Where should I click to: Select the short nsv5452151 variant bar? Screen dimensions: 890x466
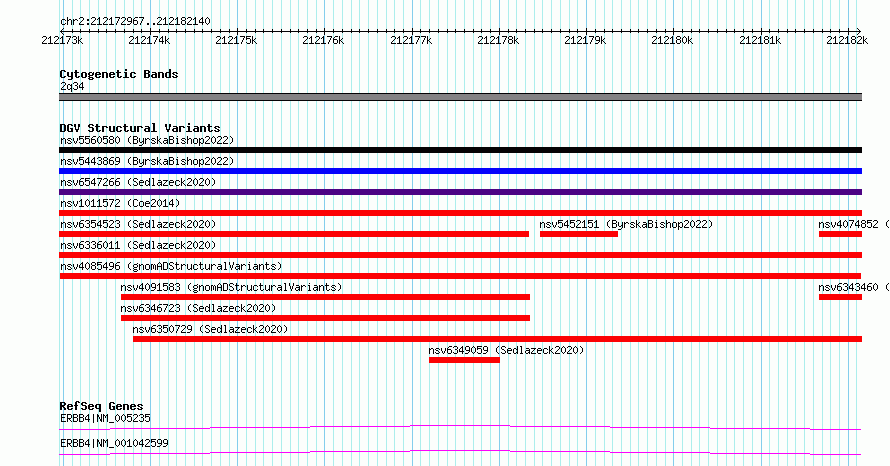pos(578,234)
